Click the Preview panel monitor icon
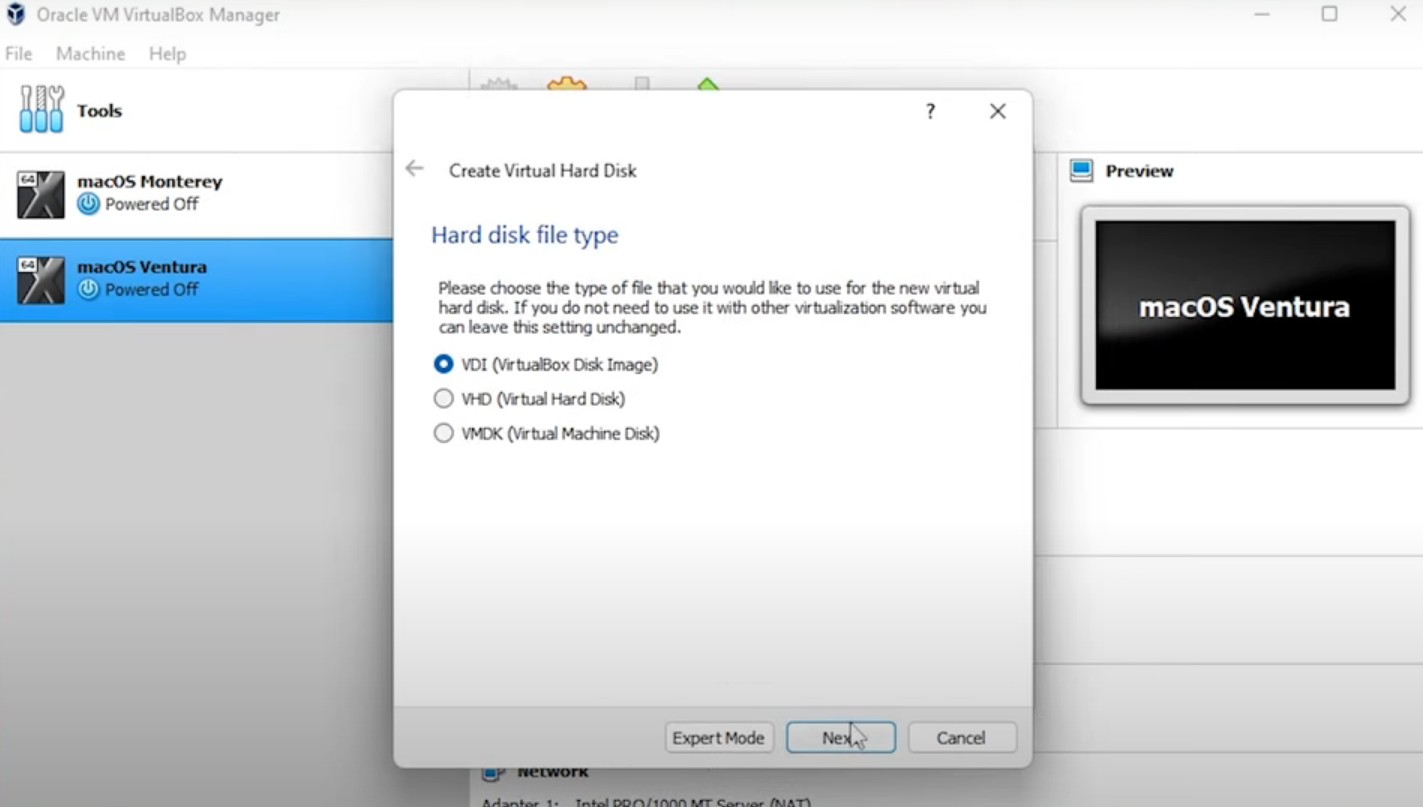Viewport: 1423px width, 807px height. [x=1081, y=171]
